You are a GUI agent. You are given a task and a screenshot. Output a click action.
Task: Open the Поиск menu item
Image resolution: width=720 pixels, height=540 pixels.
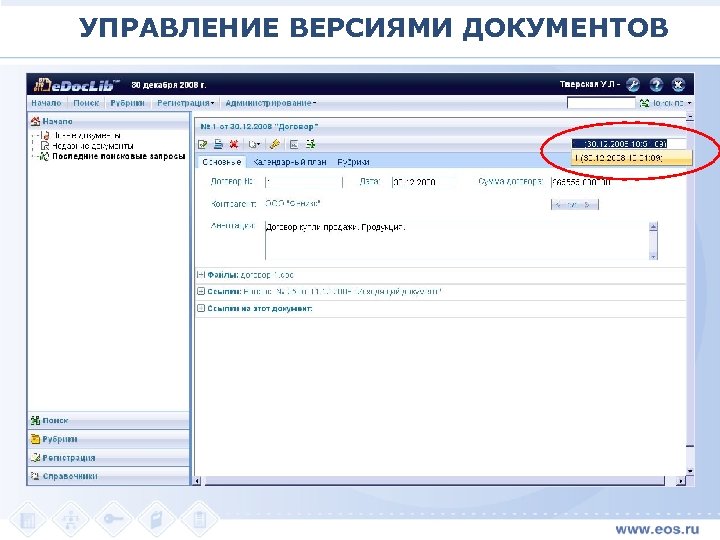click(86, 103)
